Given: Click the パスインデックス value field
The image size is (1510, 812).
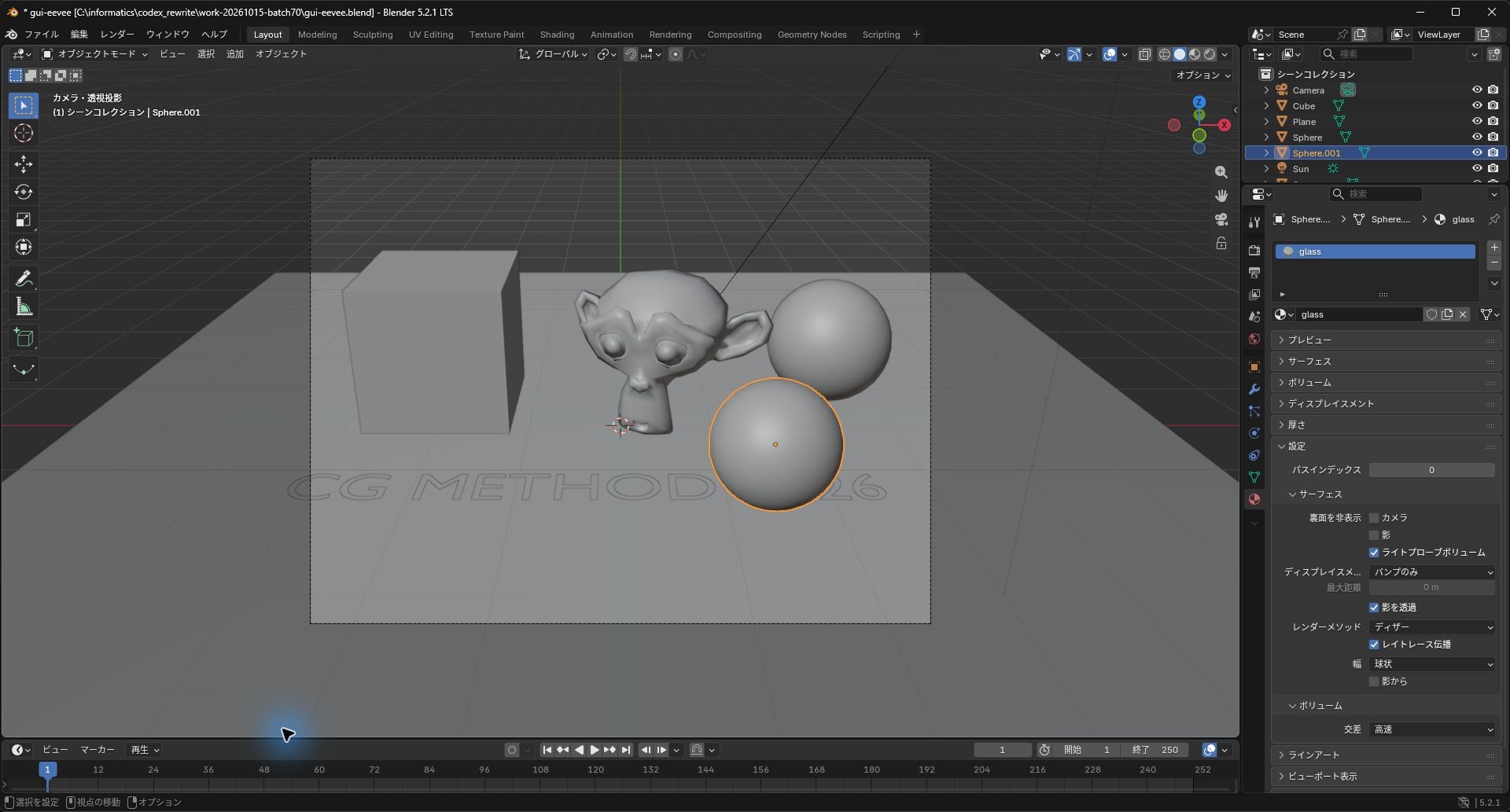Looking at the screenshot, I should (1431, 470).
